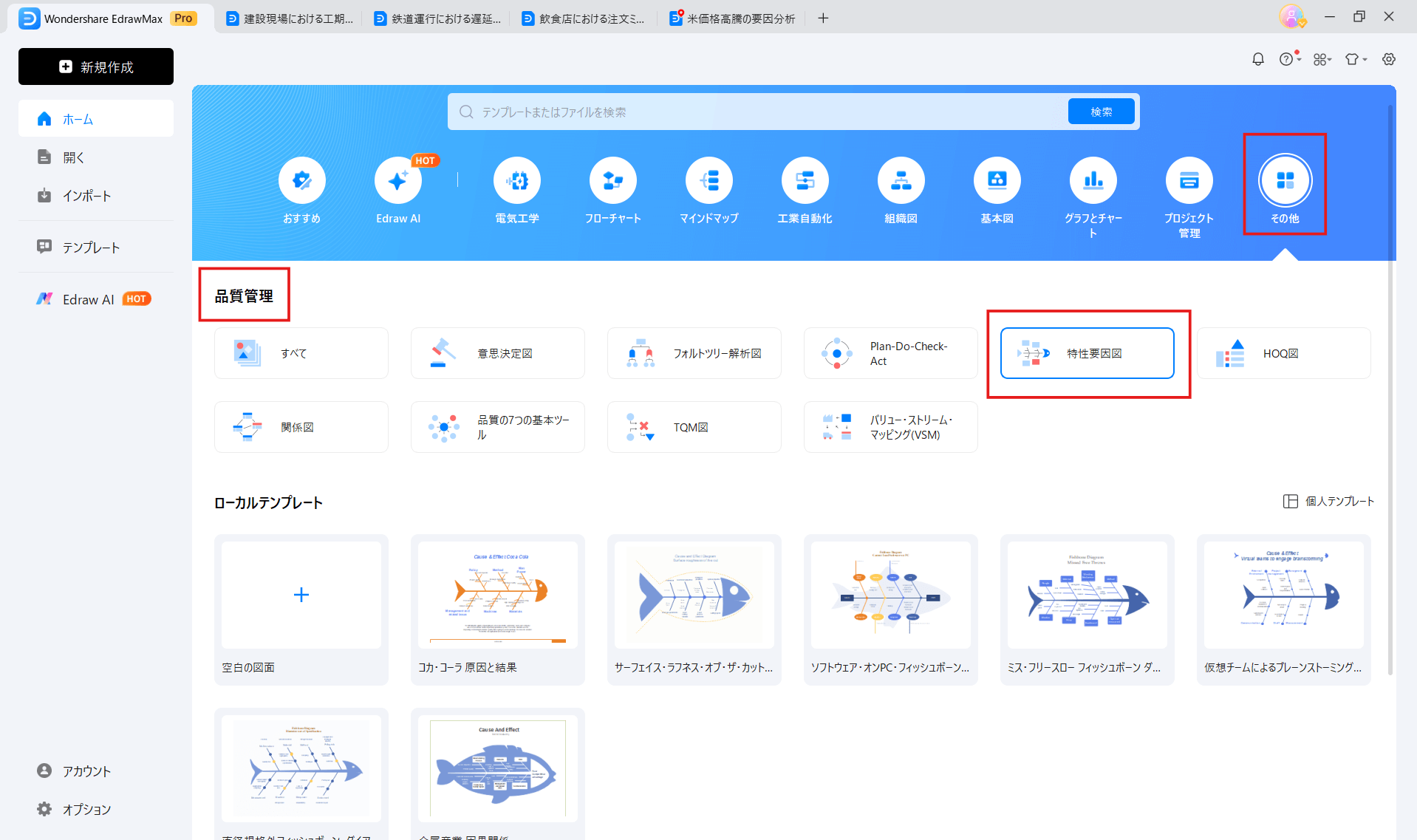The image size is (1417, 840).
Task: Select the プロジェクト管理 category icon
Action: click(x=1189, y=181)
